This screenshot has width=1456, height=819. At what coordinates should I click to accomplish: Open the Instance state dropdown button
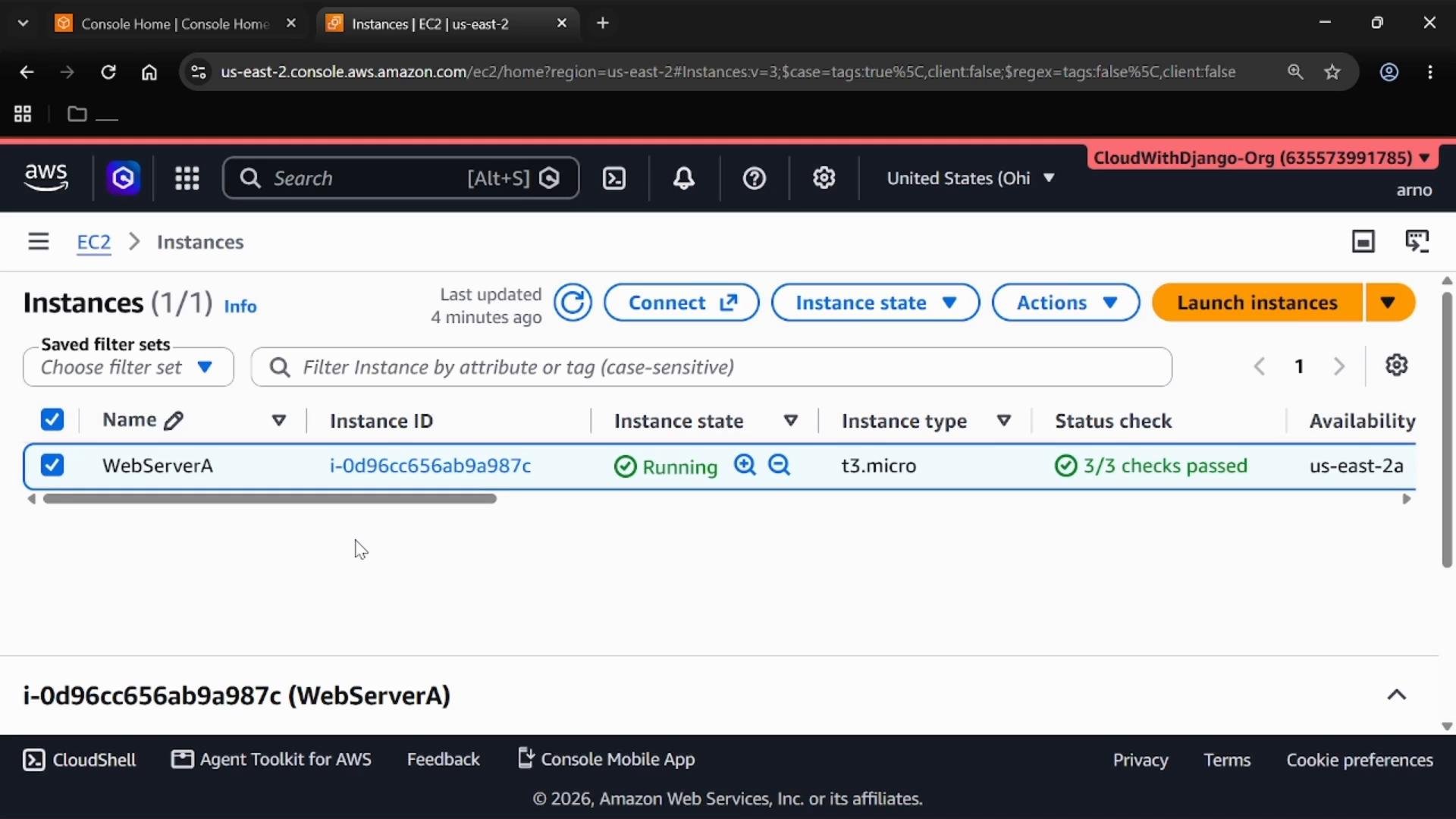pyautogui.click(x=875, y=303)
